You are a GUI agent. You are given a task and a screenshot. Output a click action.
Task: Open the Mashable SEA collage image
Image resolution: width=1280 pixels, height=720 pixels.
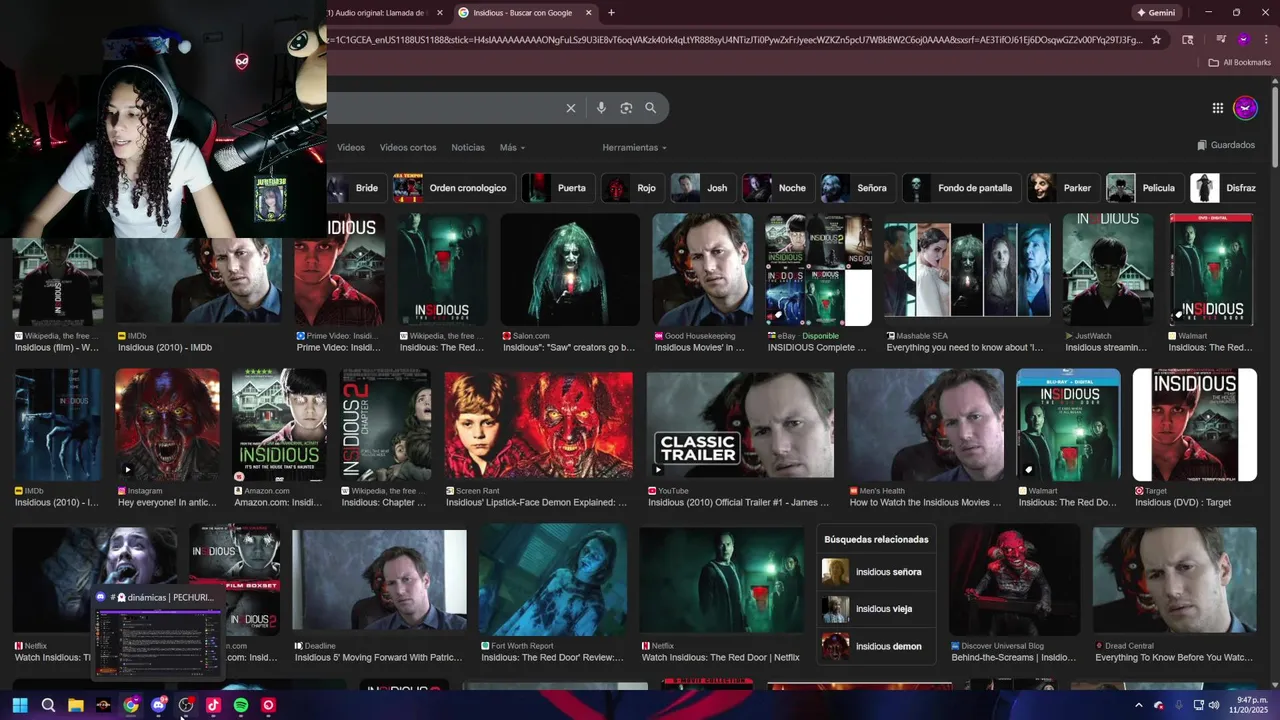(x=967, y=269)
